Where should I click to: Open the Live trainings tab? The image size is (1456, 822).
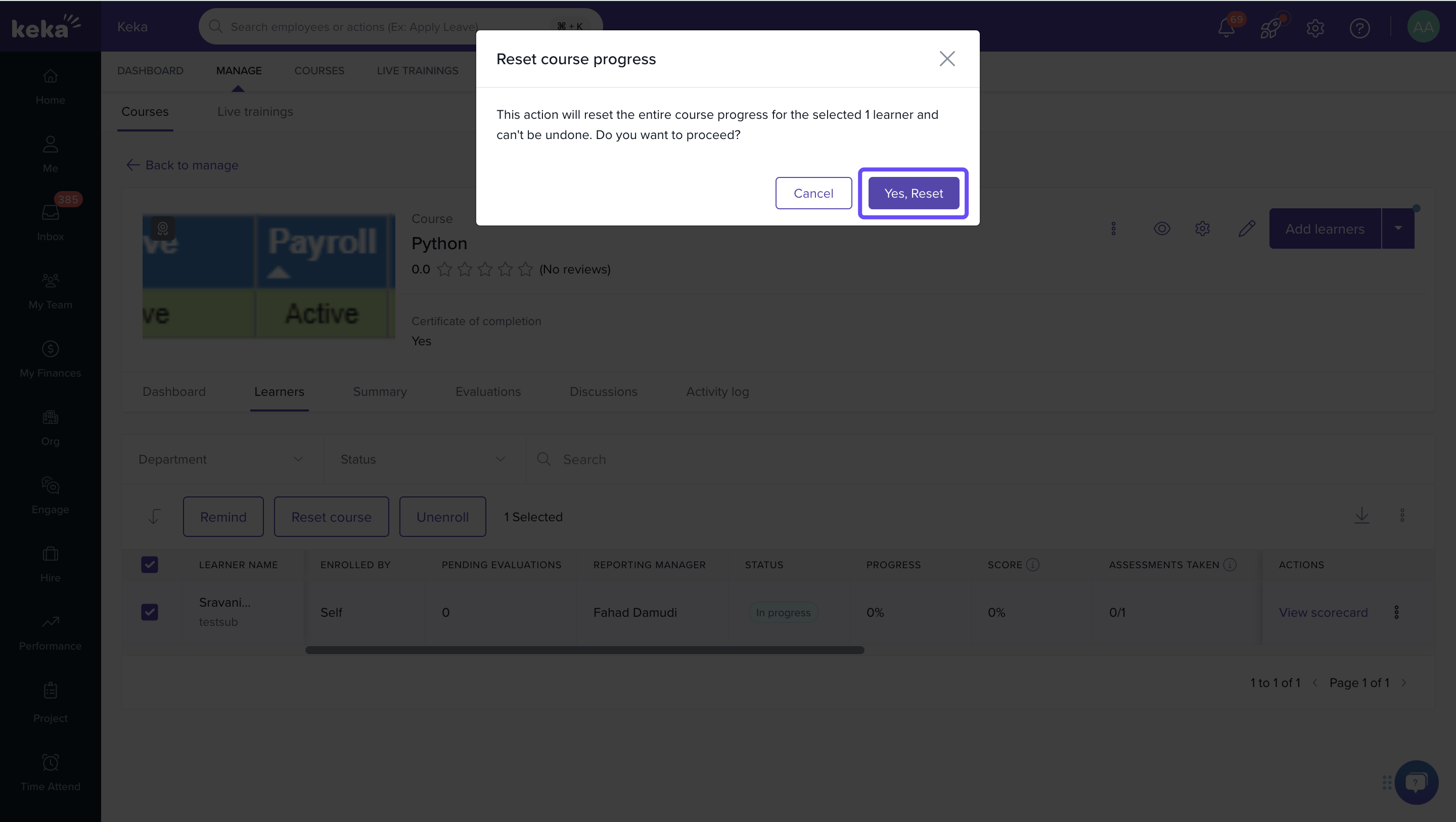(x=255, y=111)
